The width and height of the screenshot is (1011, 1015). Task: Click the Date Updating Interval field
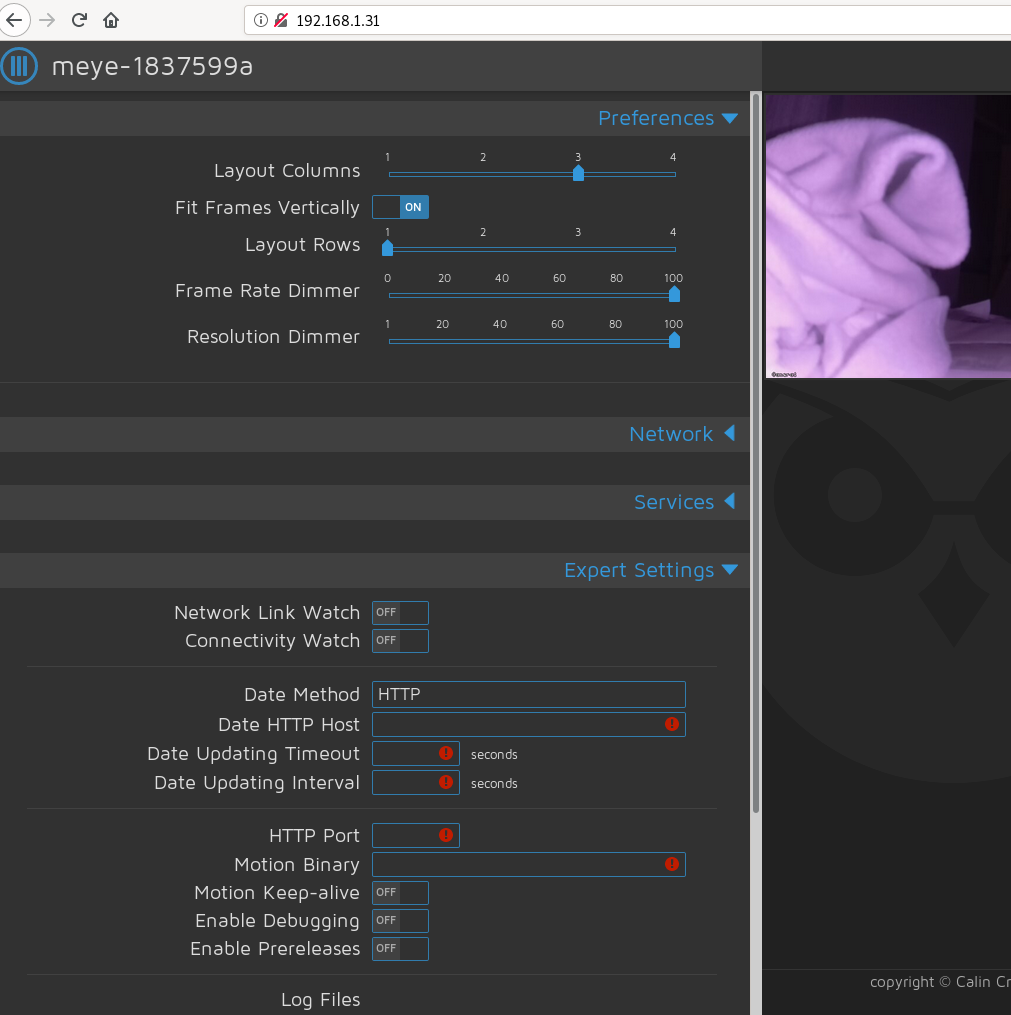(416, 783)
